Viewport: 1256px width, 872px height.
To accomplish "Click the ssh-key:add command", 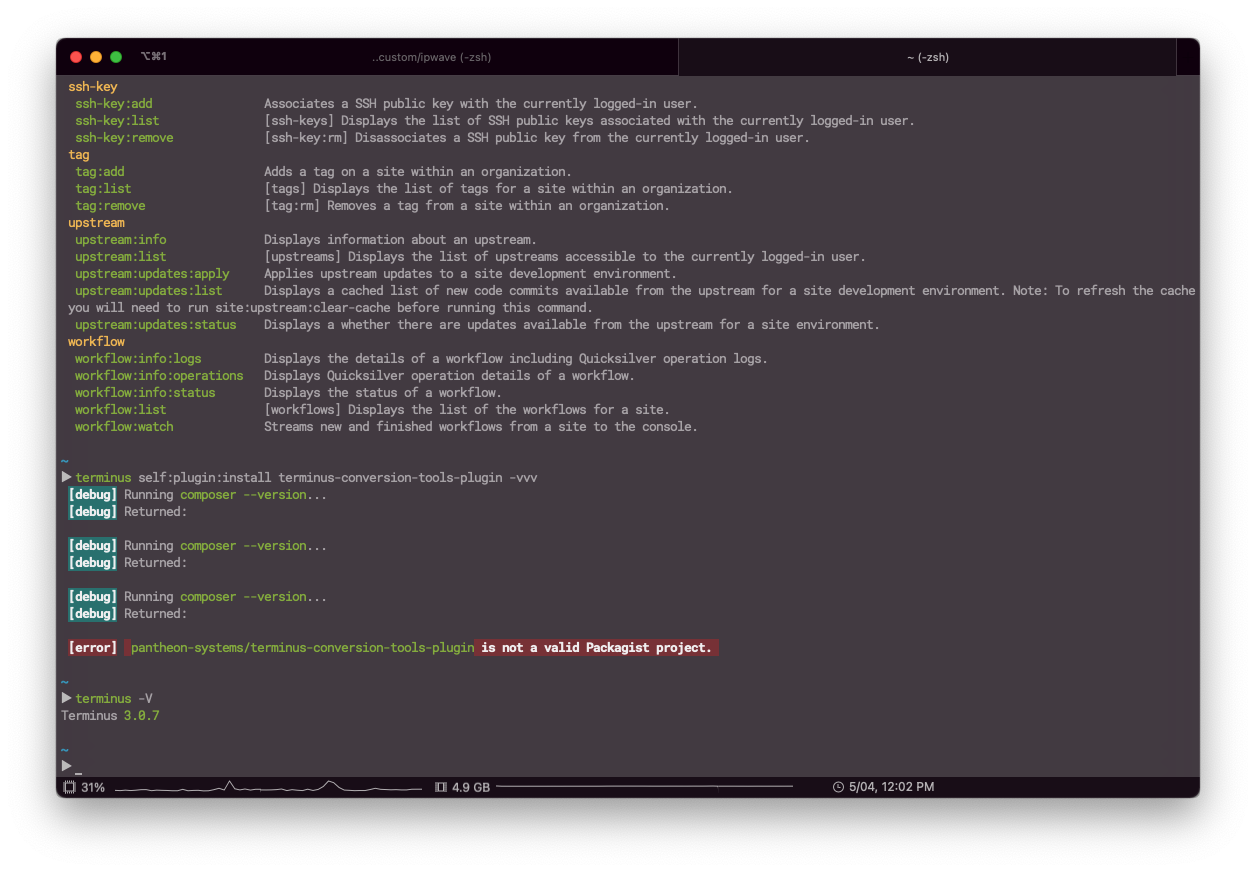I will point(114,104).
